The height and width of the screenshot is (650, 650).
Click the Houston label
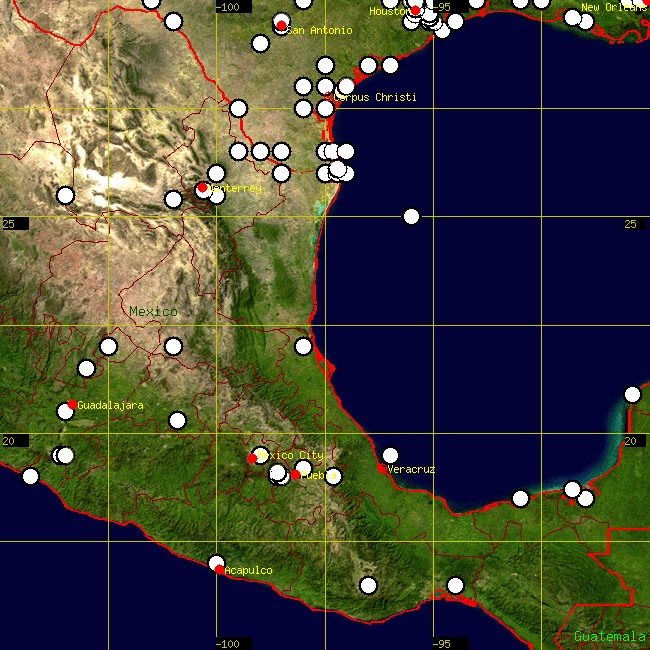(x=390, y=11)
